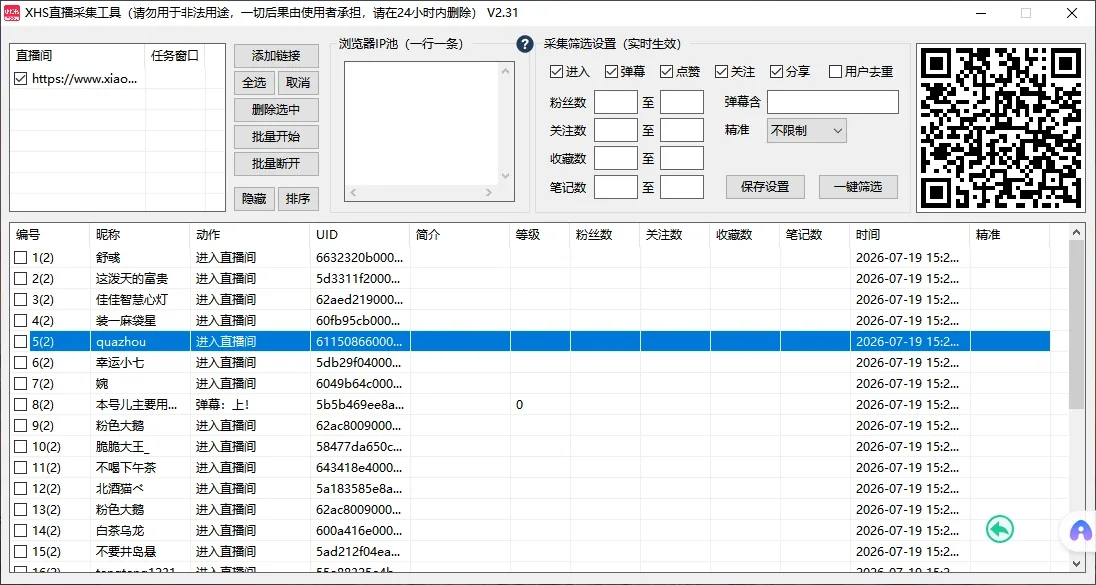1096x585 pixels.
Task: Click the data table vertical scrollbar thumb
Action: pos(1077,324)
